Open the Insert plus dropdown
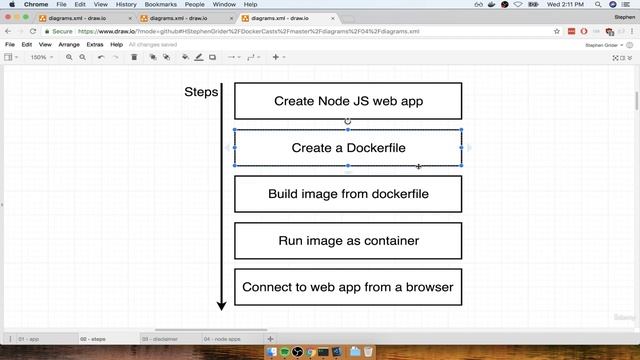 (278, 58)
